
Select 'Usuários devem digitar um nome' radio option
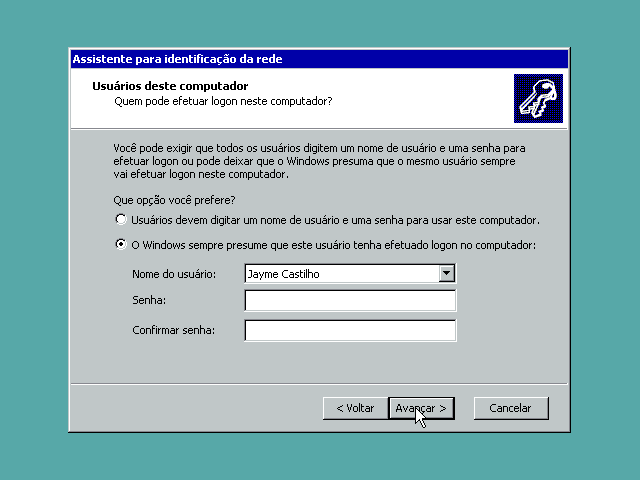point(121,219)
